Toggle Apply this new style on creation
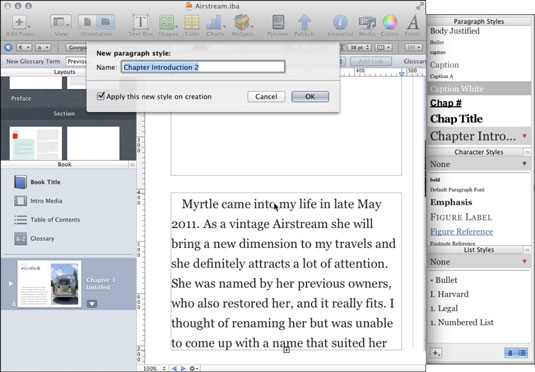 click(x=101, y=96)
